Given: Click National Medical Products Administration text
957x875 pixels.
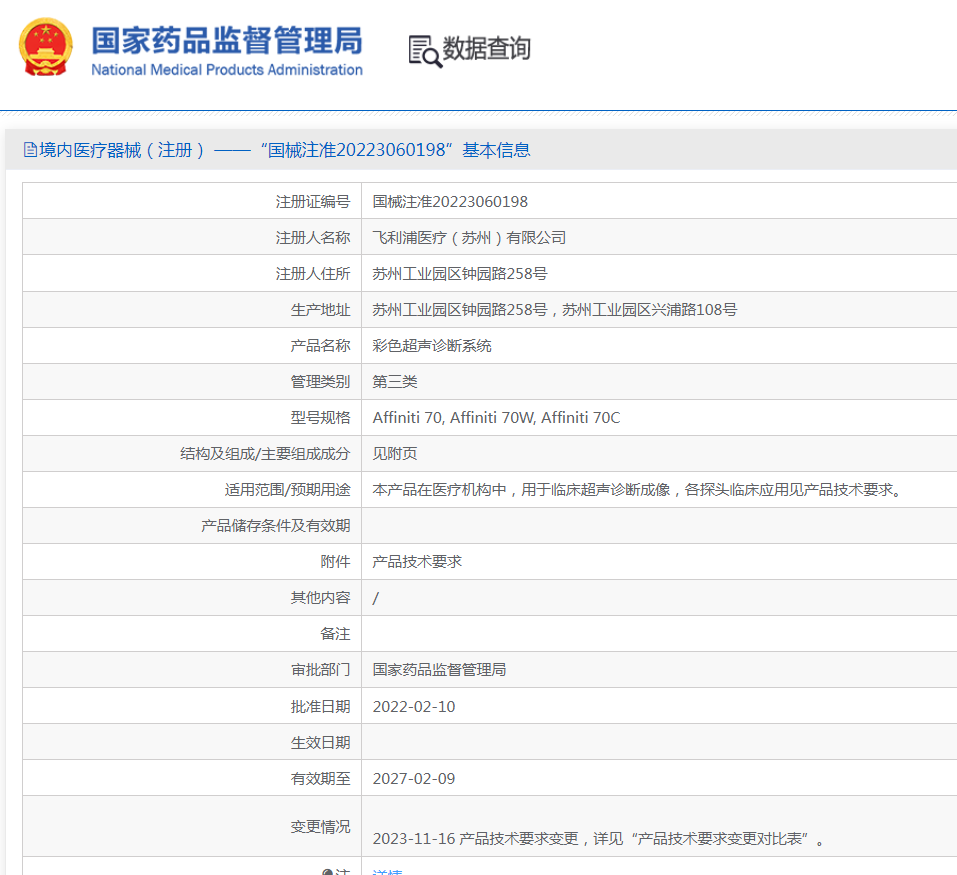Looking at the screenshot, I should click(x=227, y=70).
